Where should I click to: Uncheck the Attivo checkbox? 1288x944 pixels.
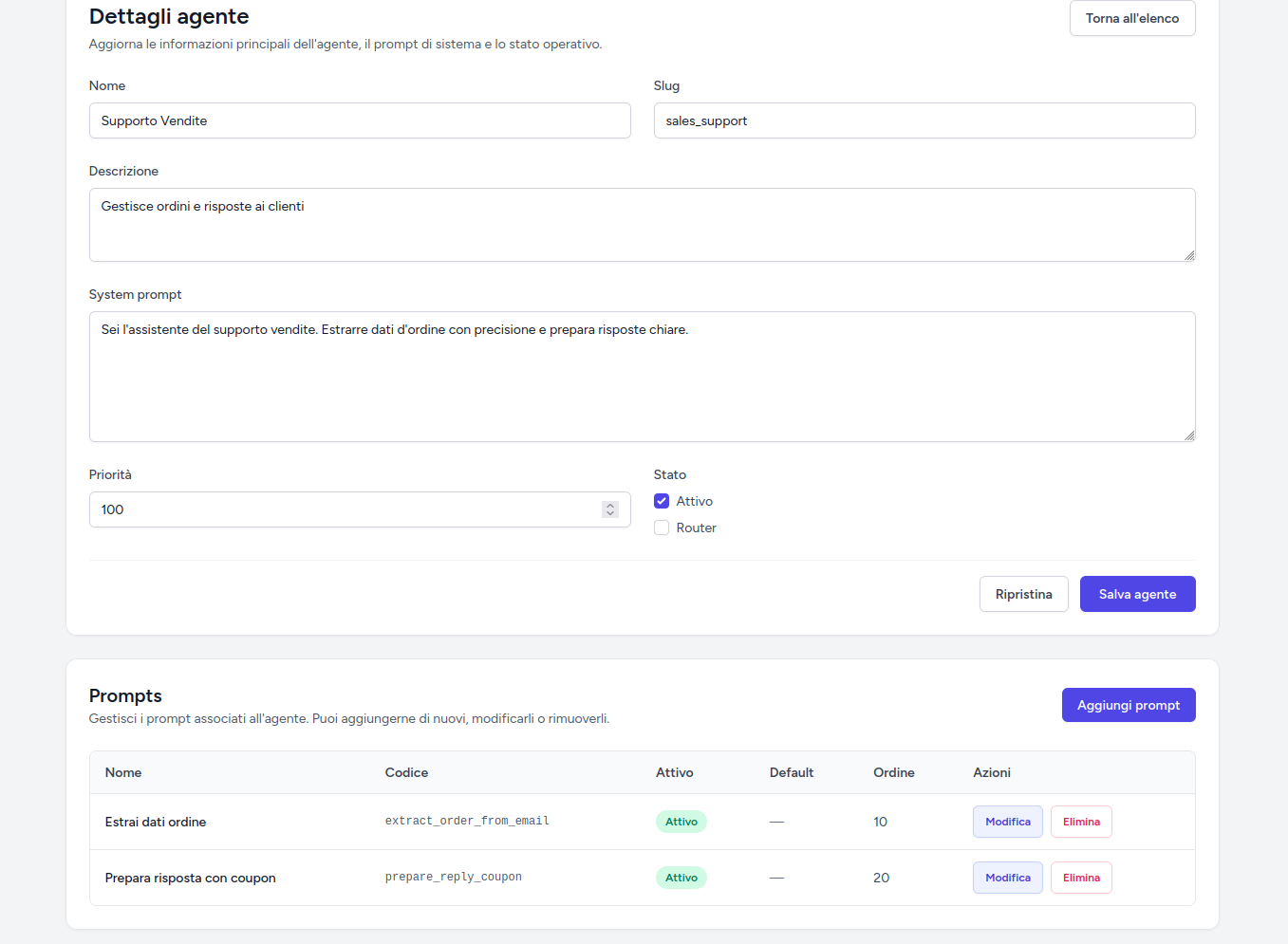pos(662,501)
